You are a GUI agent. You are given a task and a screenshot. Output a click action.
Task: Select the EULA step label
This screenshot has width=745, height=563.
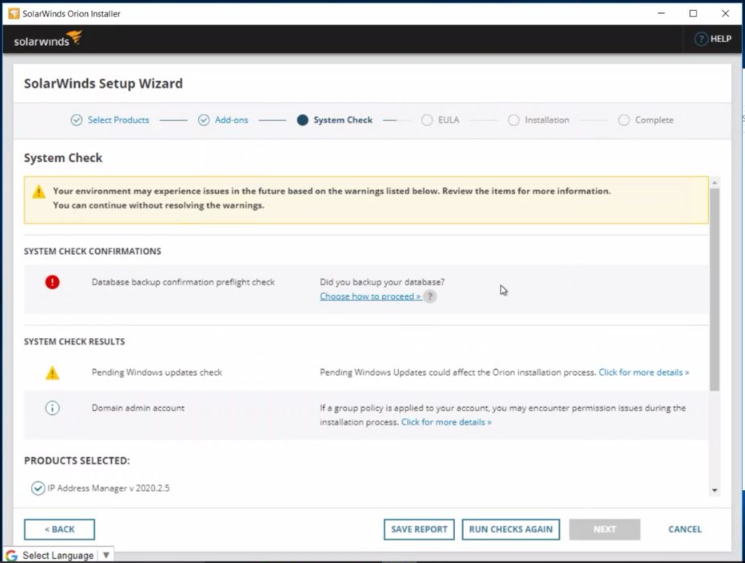pos(449,120)
